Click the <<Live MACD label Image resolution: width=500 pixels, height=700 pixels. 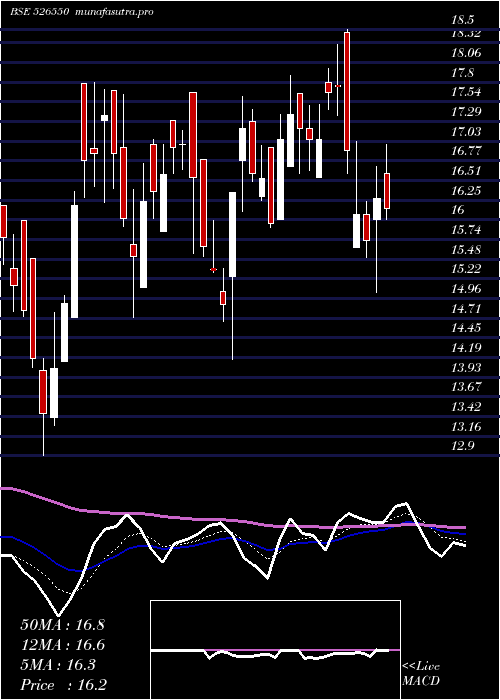[421, 674]
